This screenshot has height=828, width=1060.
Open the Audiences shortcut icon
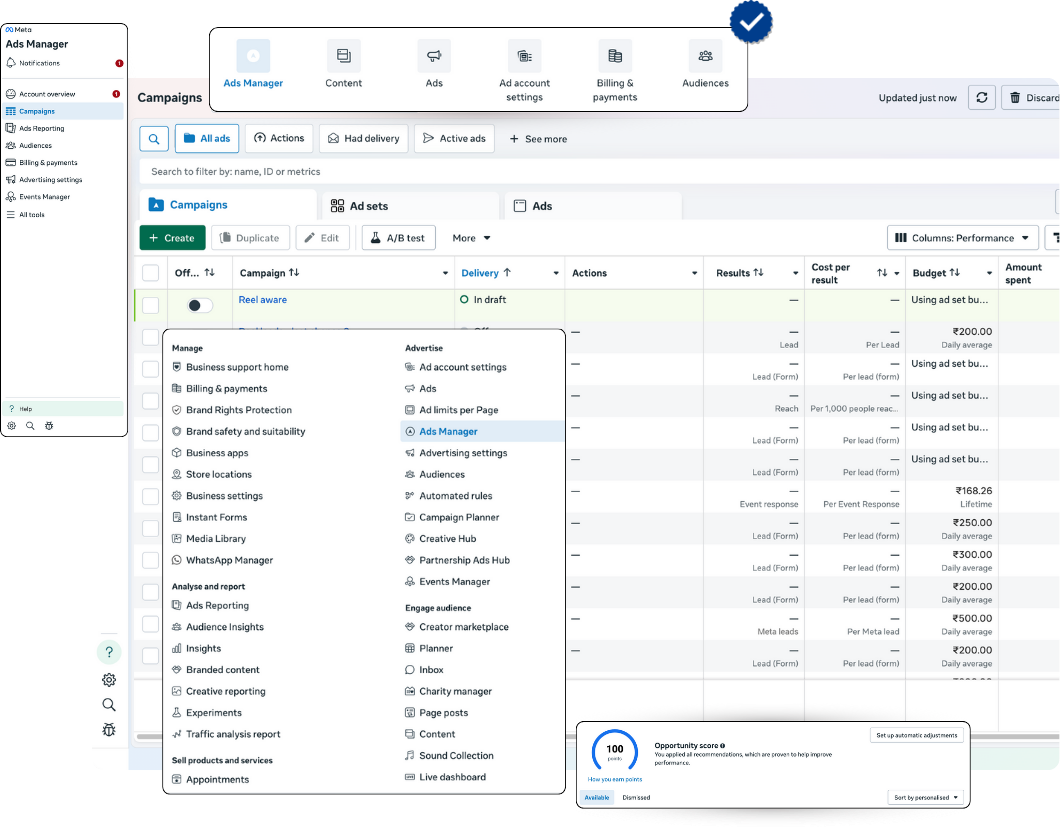click(x=705, y=56)
